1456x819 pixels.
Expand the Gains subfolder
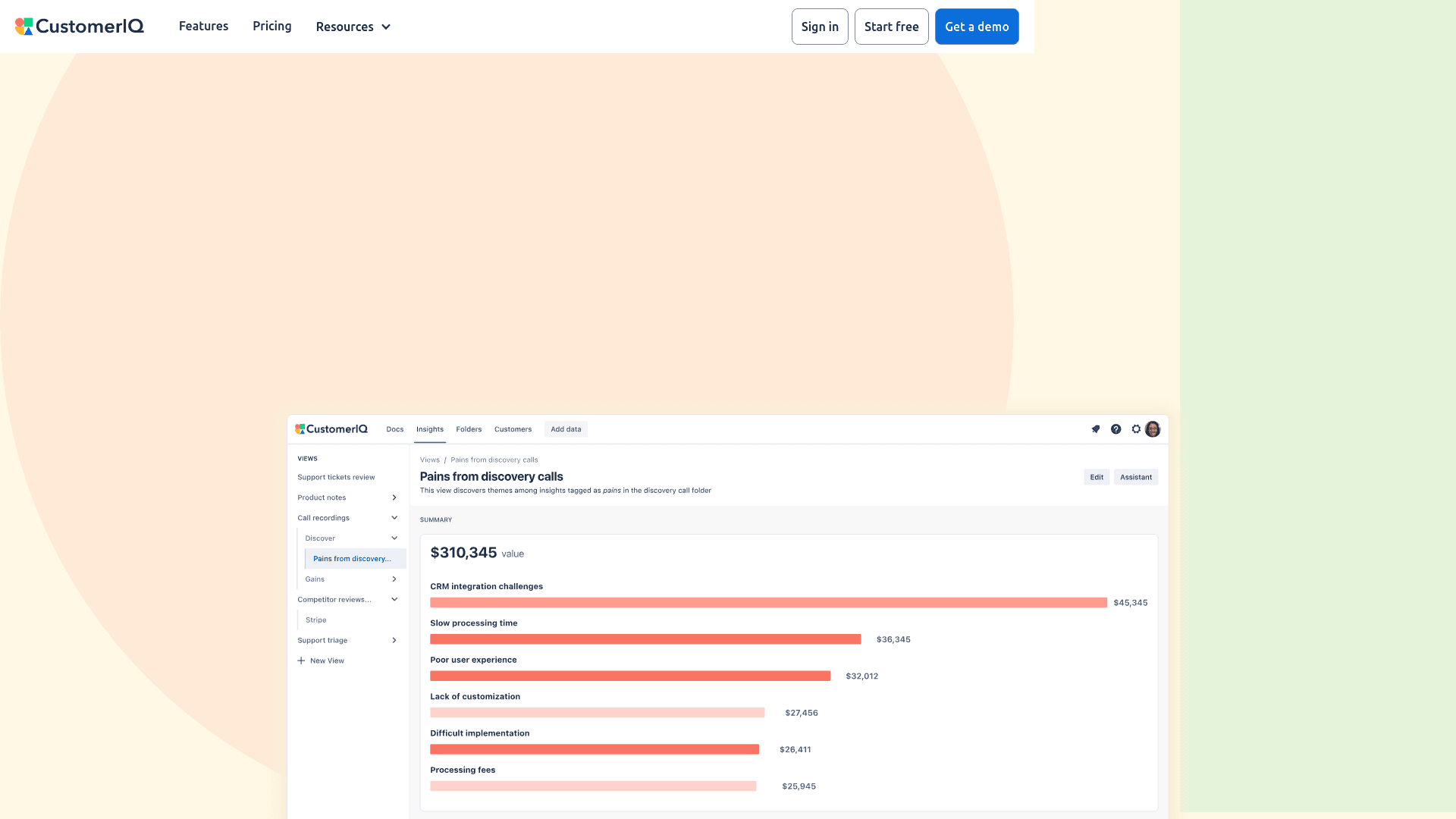394,579
